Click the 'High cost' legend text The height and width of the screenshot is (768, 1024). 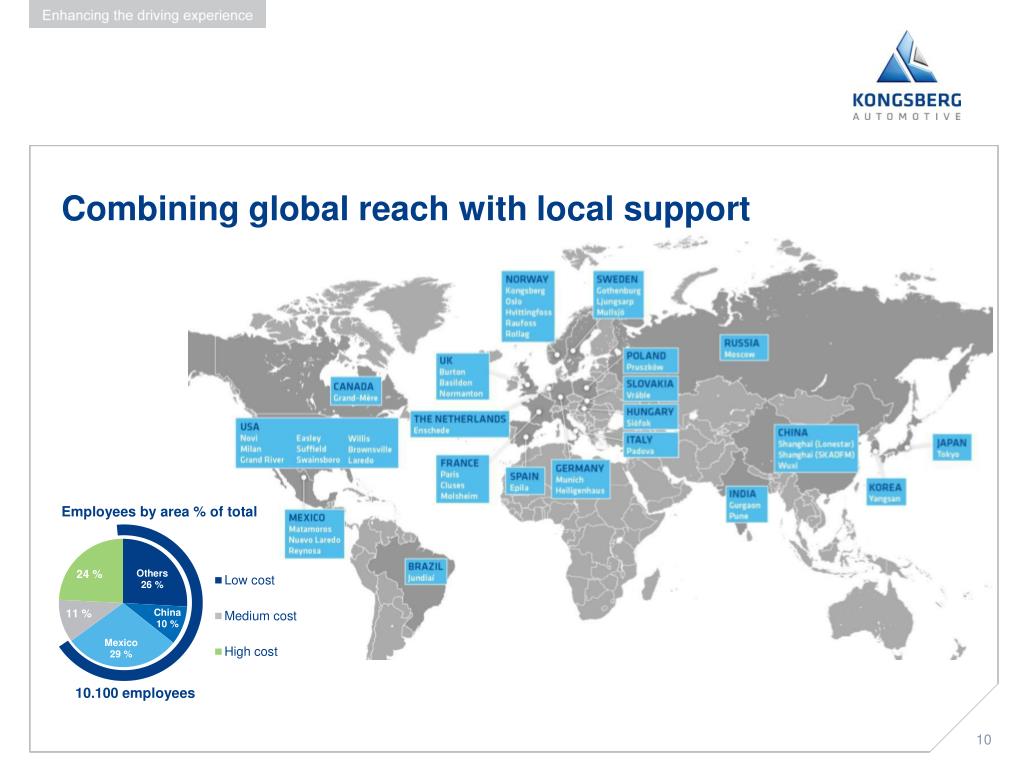251,652
